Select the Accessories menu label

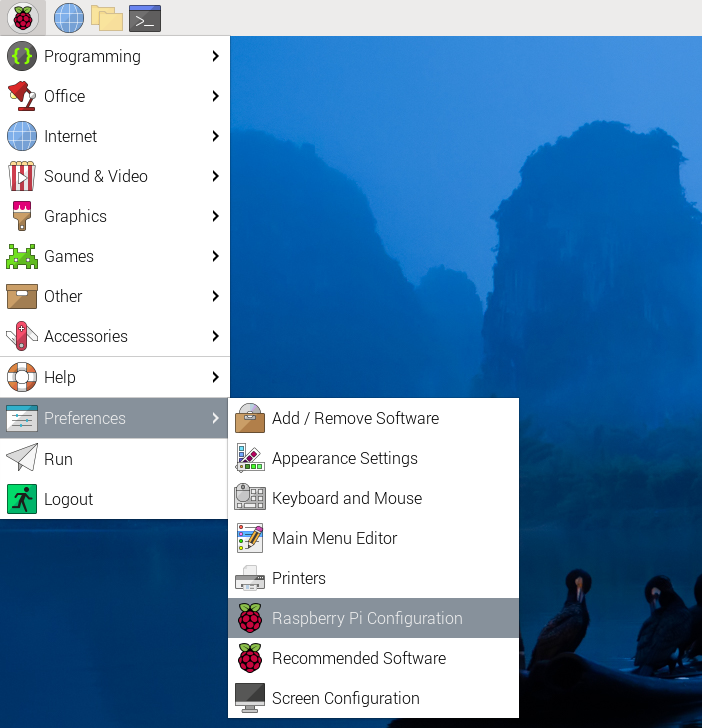point(85,336)
